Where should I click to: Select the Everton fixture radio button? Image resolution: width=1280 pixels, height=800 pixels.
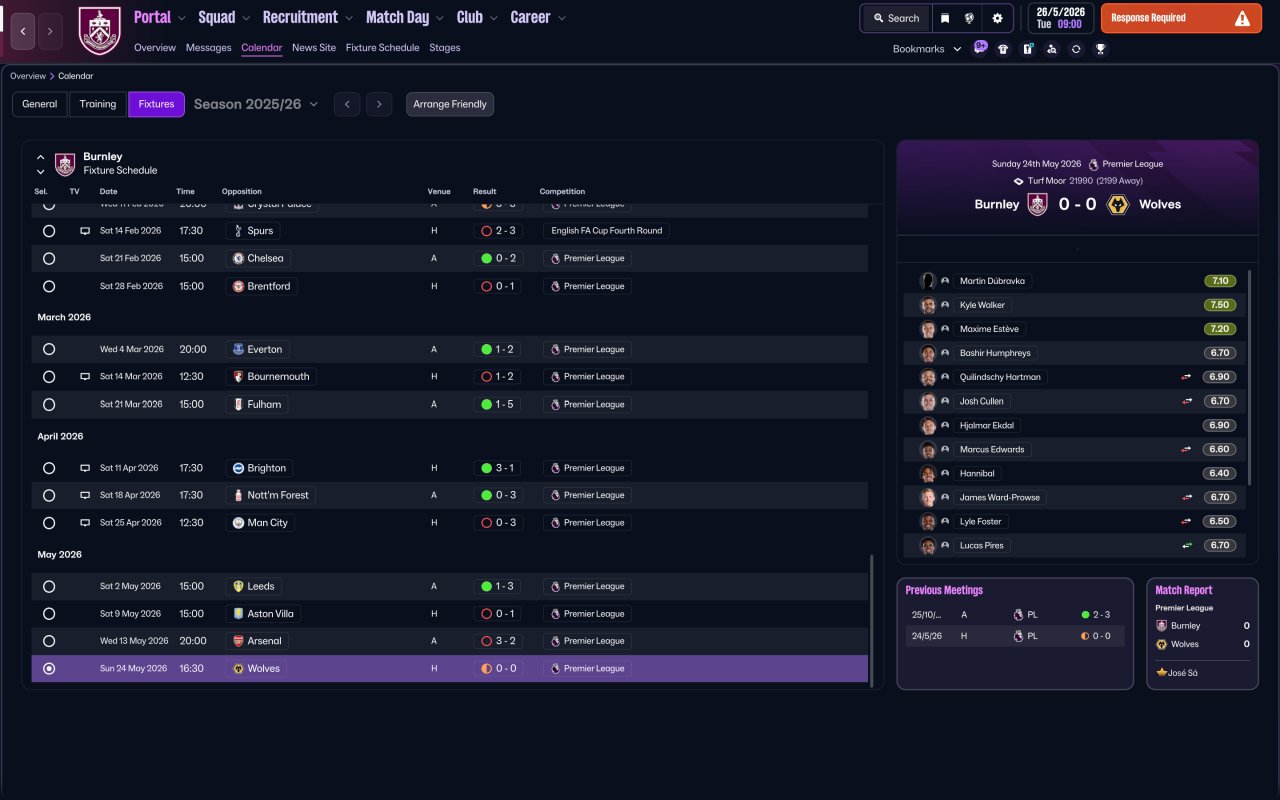point(49,349)
